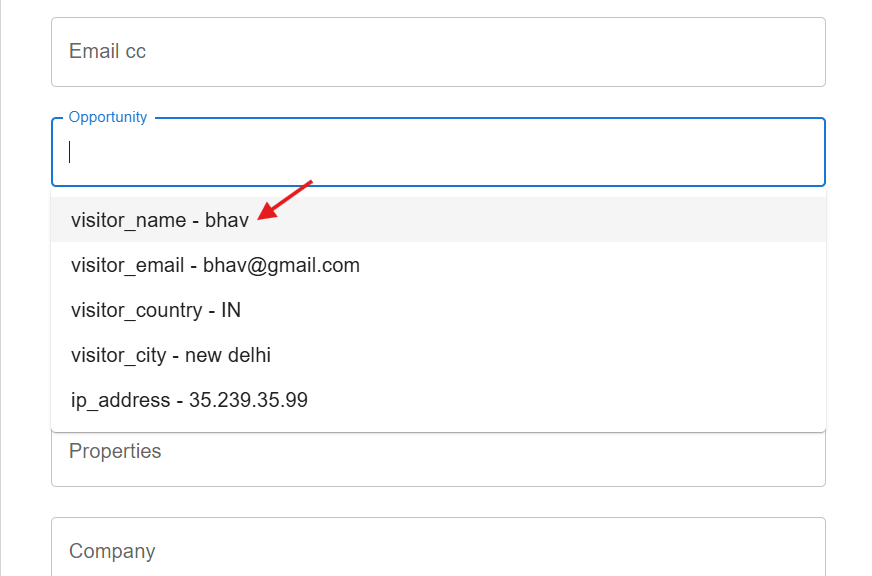Click the blue Opportunity field label

(x=108, y=117)
